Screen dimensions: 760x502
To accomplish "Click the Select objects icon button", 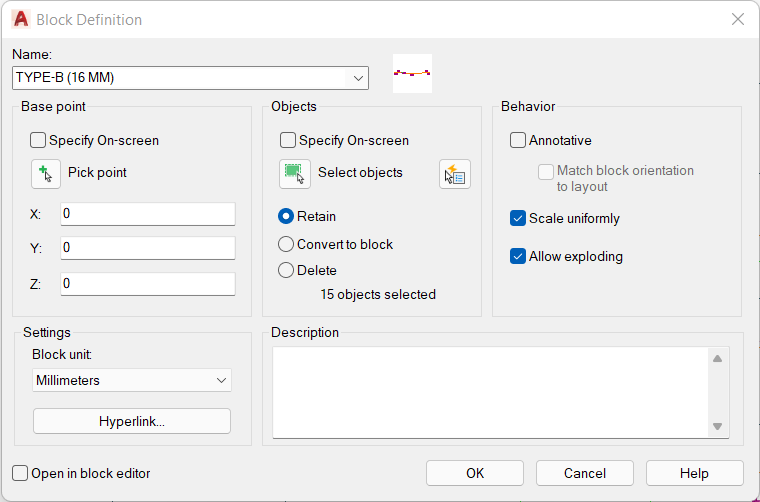I will coord(295,174).
